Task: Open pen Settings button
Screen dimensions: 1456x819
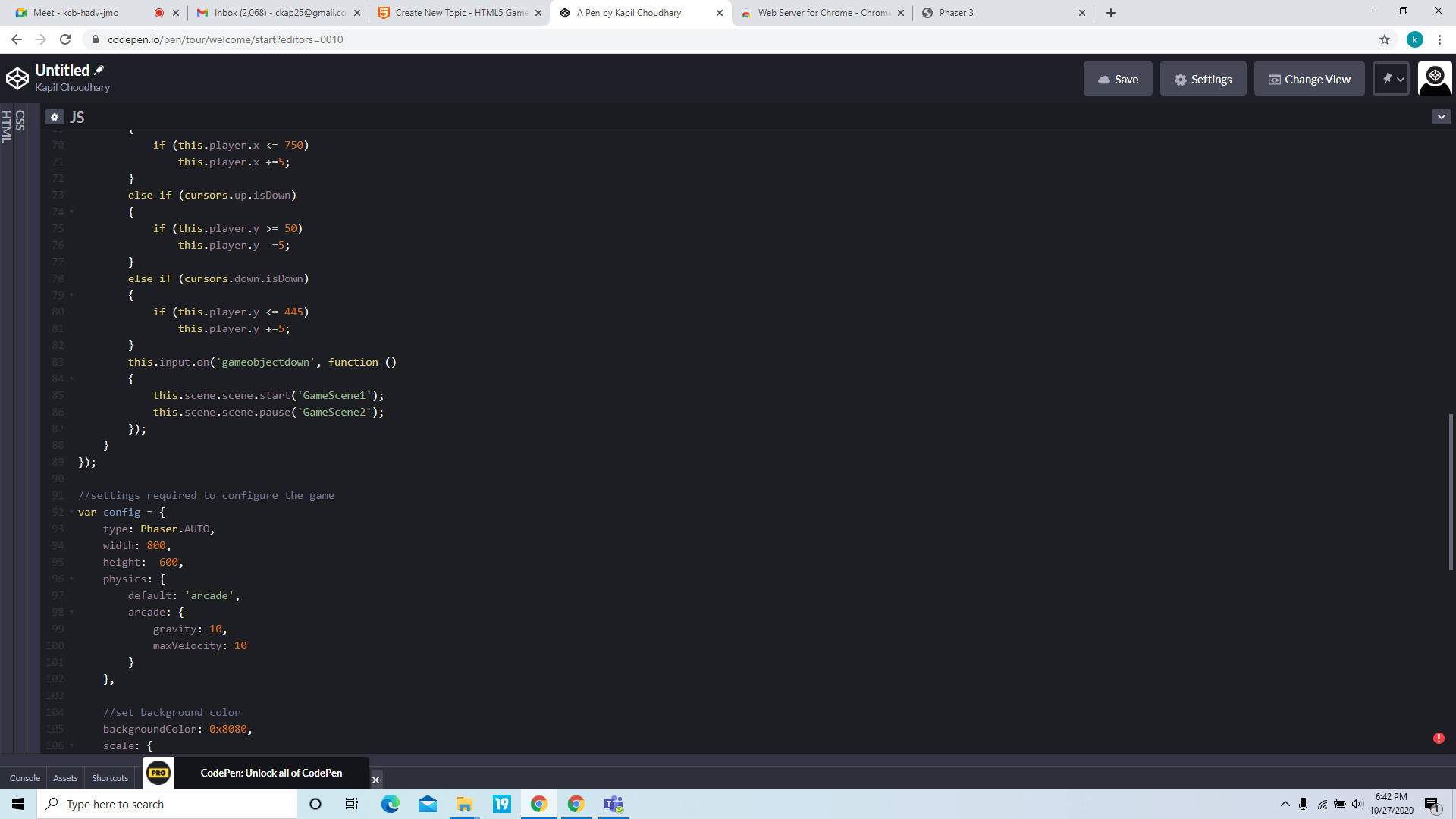Action: click(x=1203, y=79)
